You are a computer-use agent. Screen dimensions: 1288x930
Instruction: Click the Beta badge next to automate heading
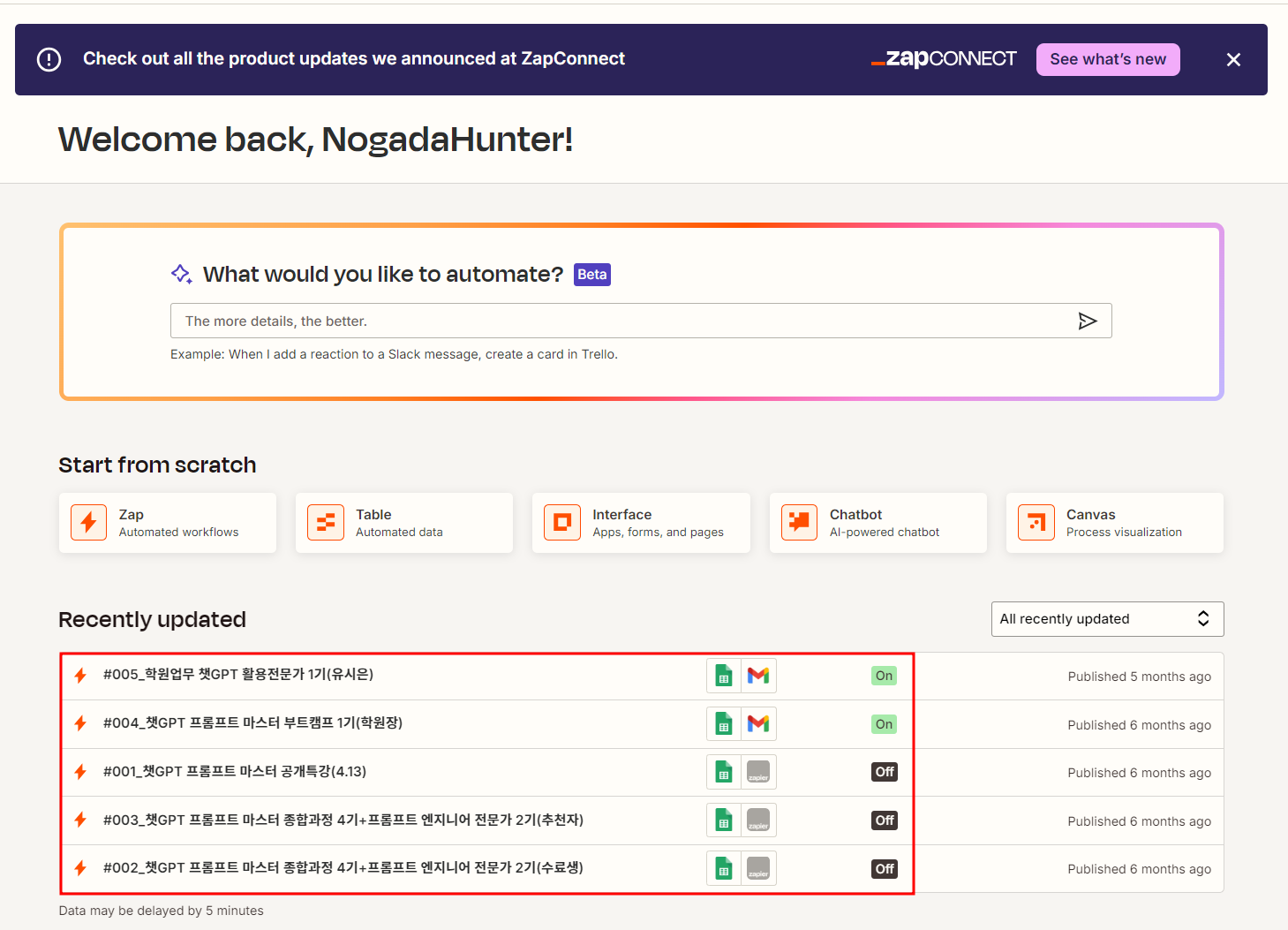pos(591,275)
